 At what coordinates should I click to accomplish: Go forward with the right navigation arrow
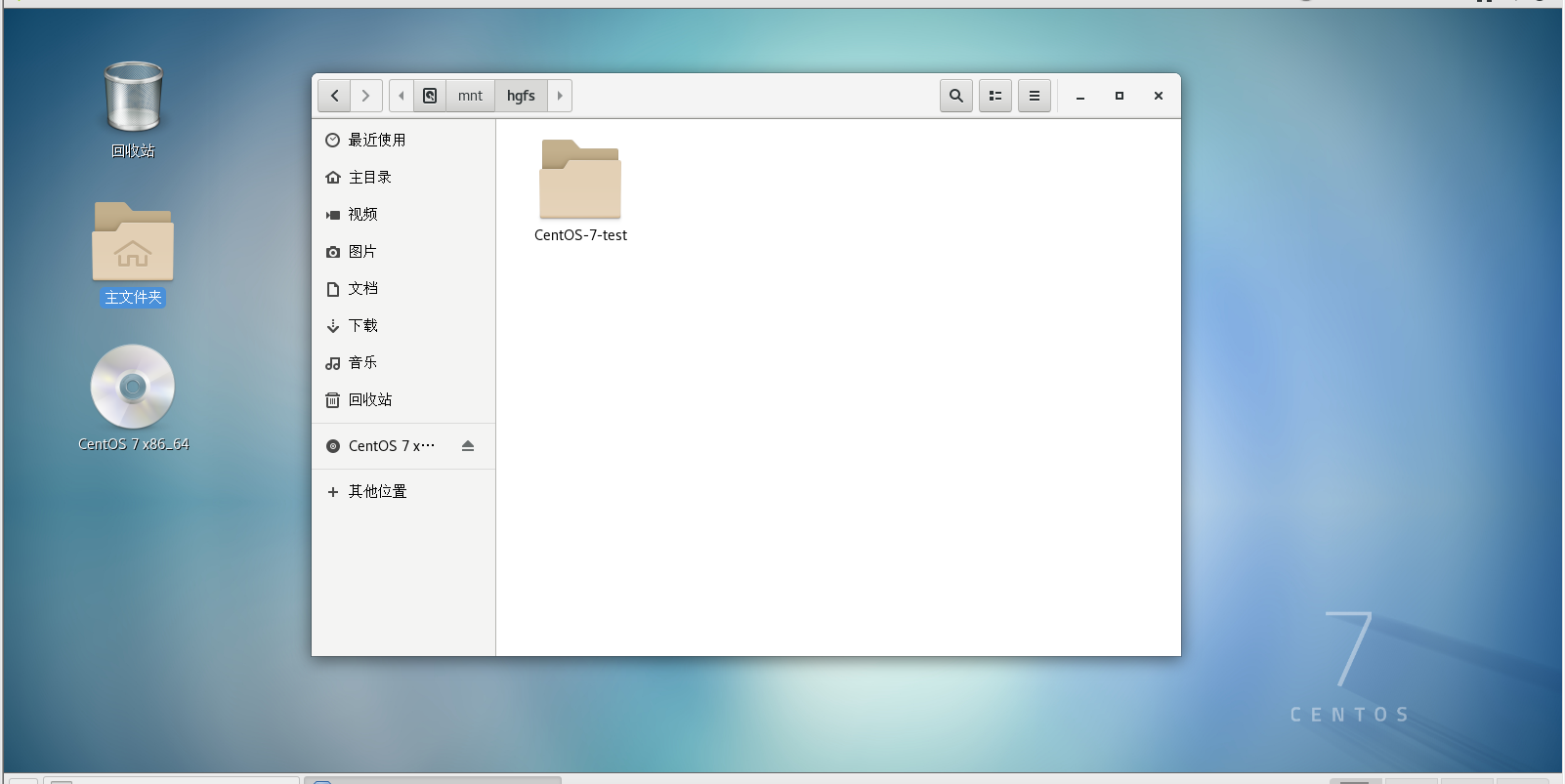(x=365, y=96)
